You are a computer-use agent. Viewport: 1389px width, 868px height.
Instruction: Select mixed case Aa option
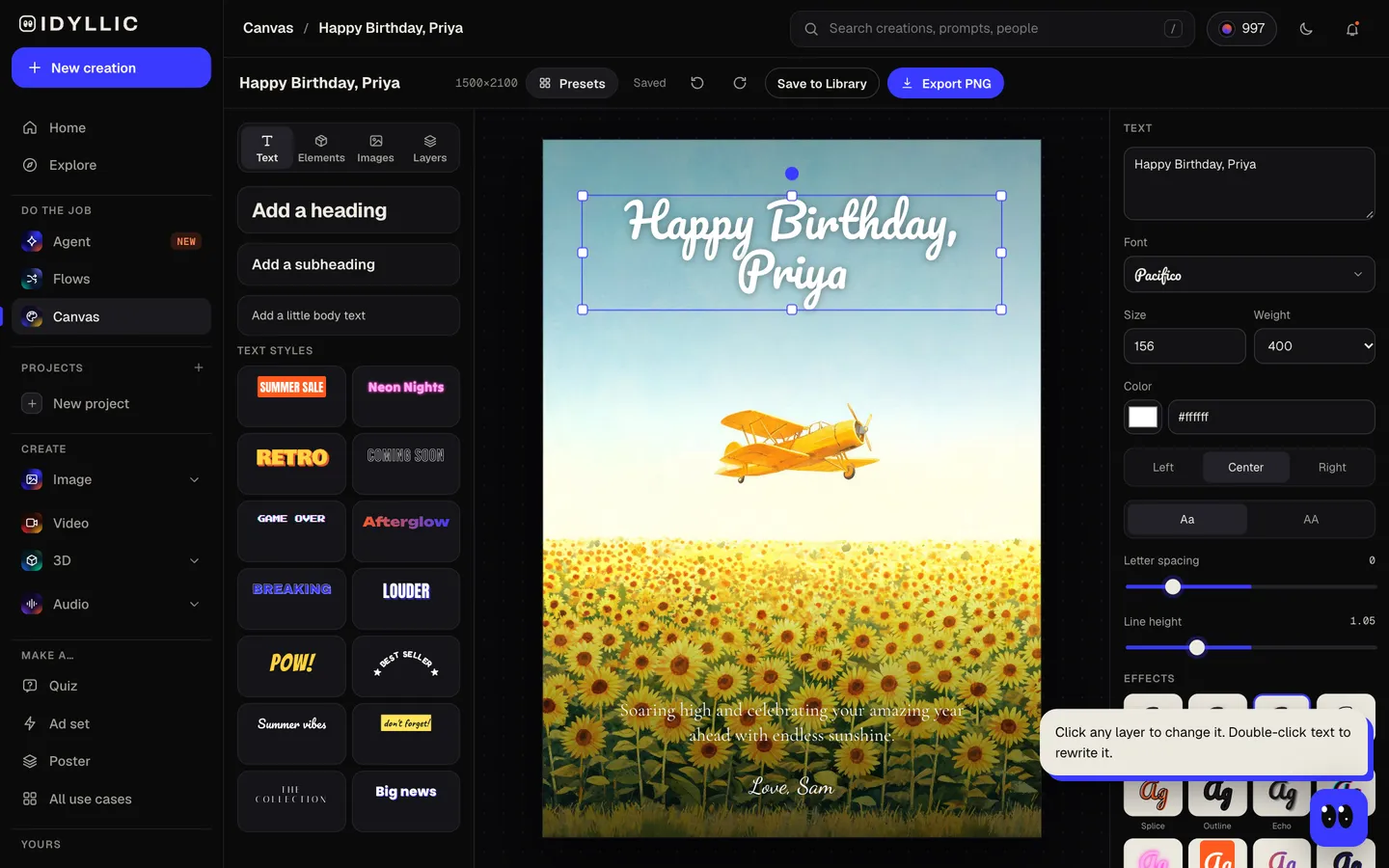(x=1187, y=519)
